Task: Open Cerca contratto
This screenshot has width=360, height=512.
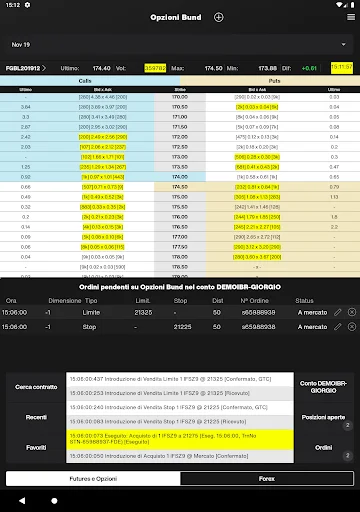Action: pos(36,387)
